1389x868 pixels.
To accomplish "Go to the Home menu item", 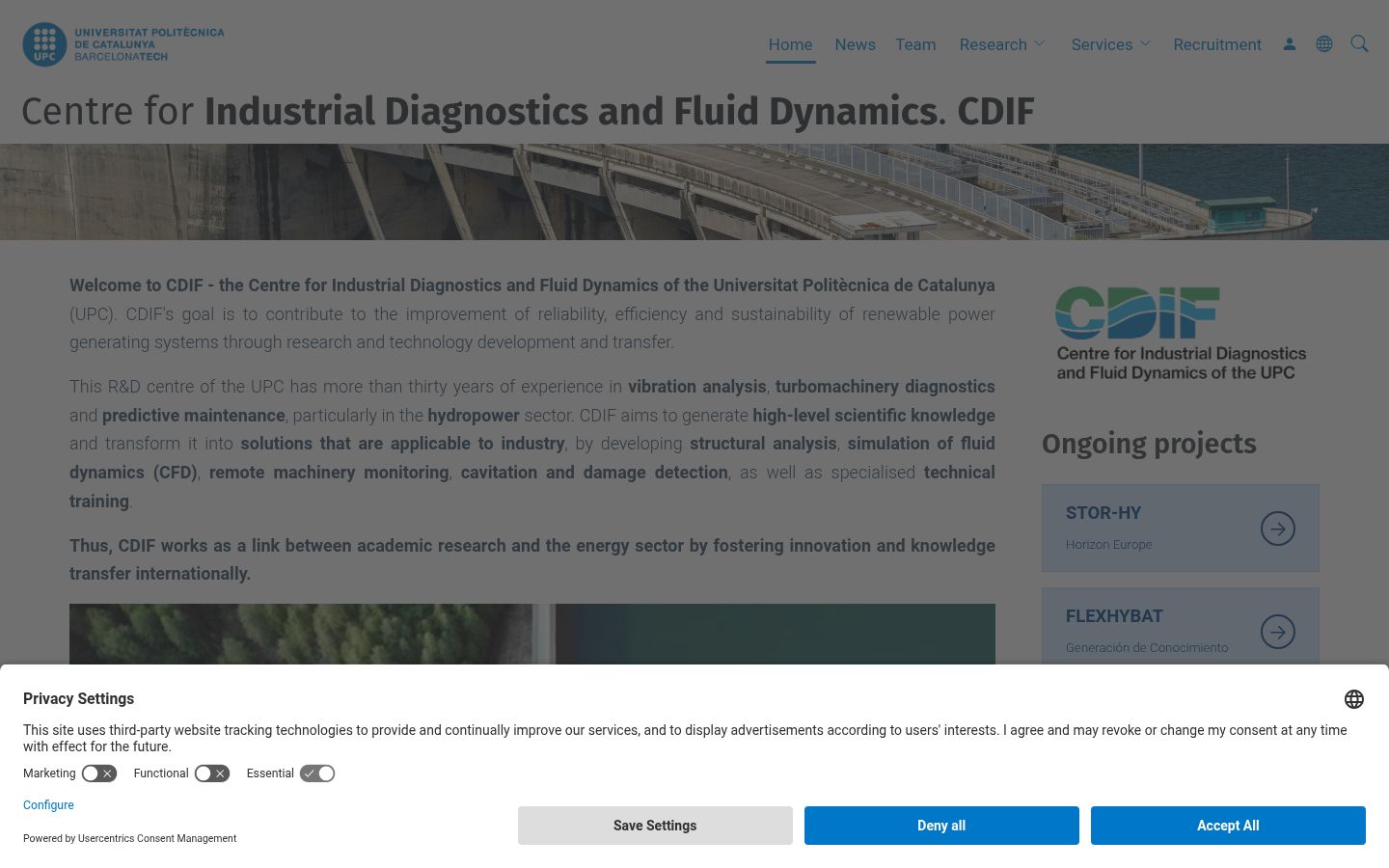I will coord(791,44).
